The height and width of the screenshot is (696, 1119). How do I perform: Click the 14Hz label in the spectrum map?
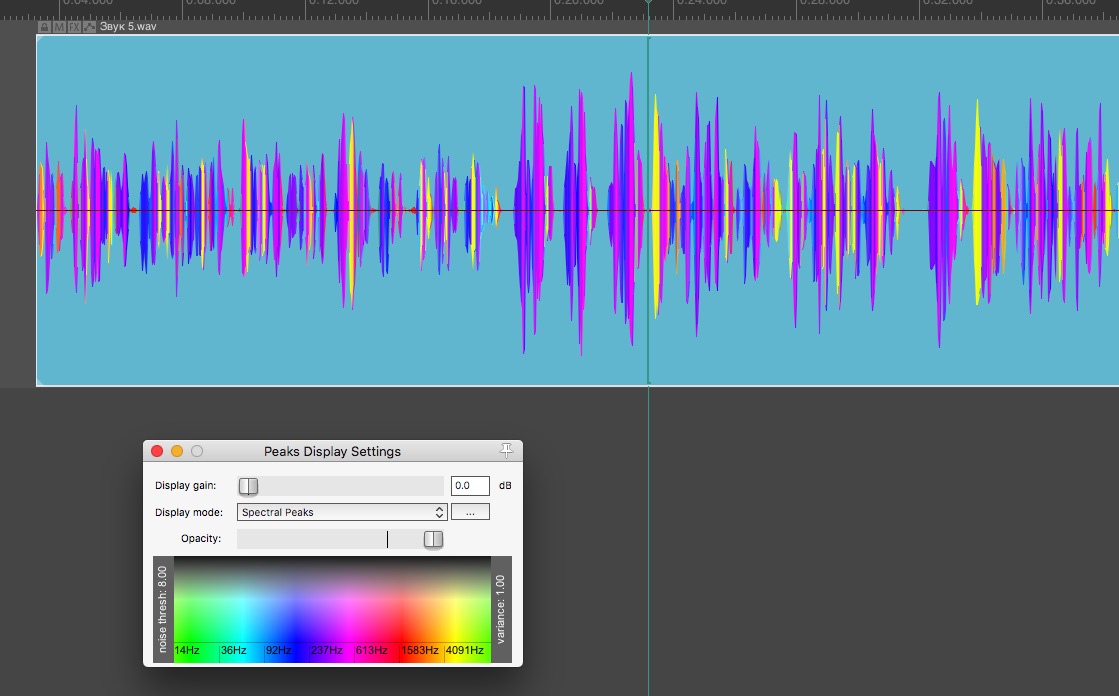(187, 651)
